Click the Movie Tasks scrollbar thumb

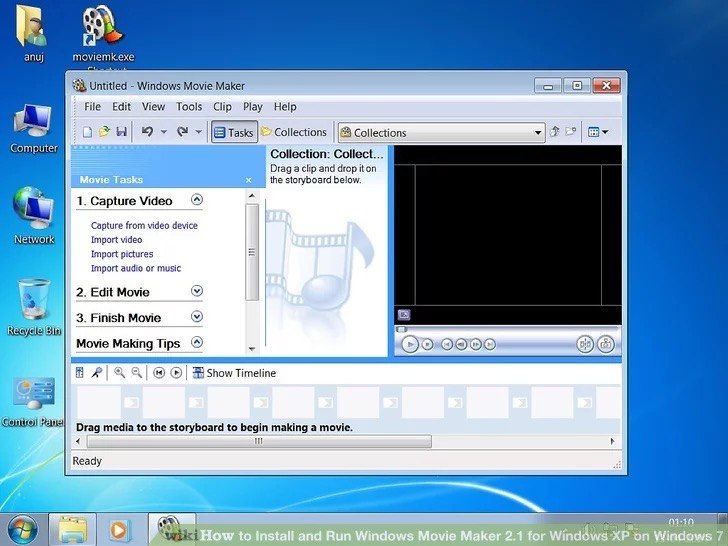(x=252, y=252)
